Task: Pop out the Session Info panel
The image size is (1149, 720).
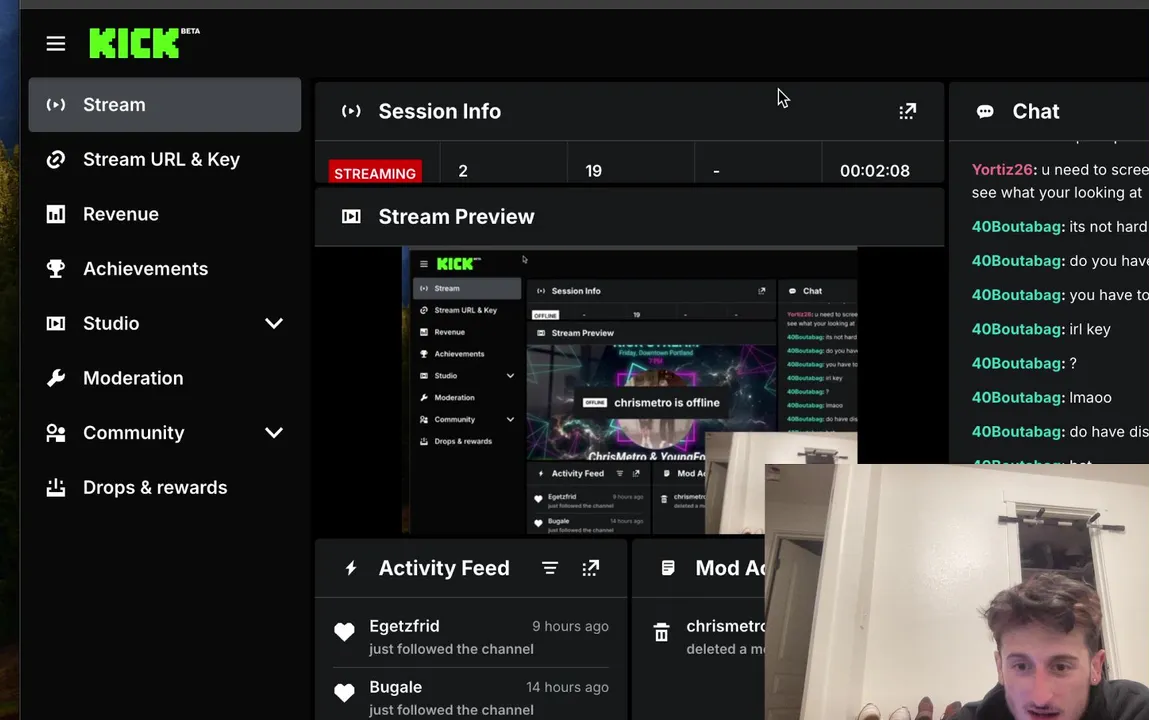Action: click(908, 111)
